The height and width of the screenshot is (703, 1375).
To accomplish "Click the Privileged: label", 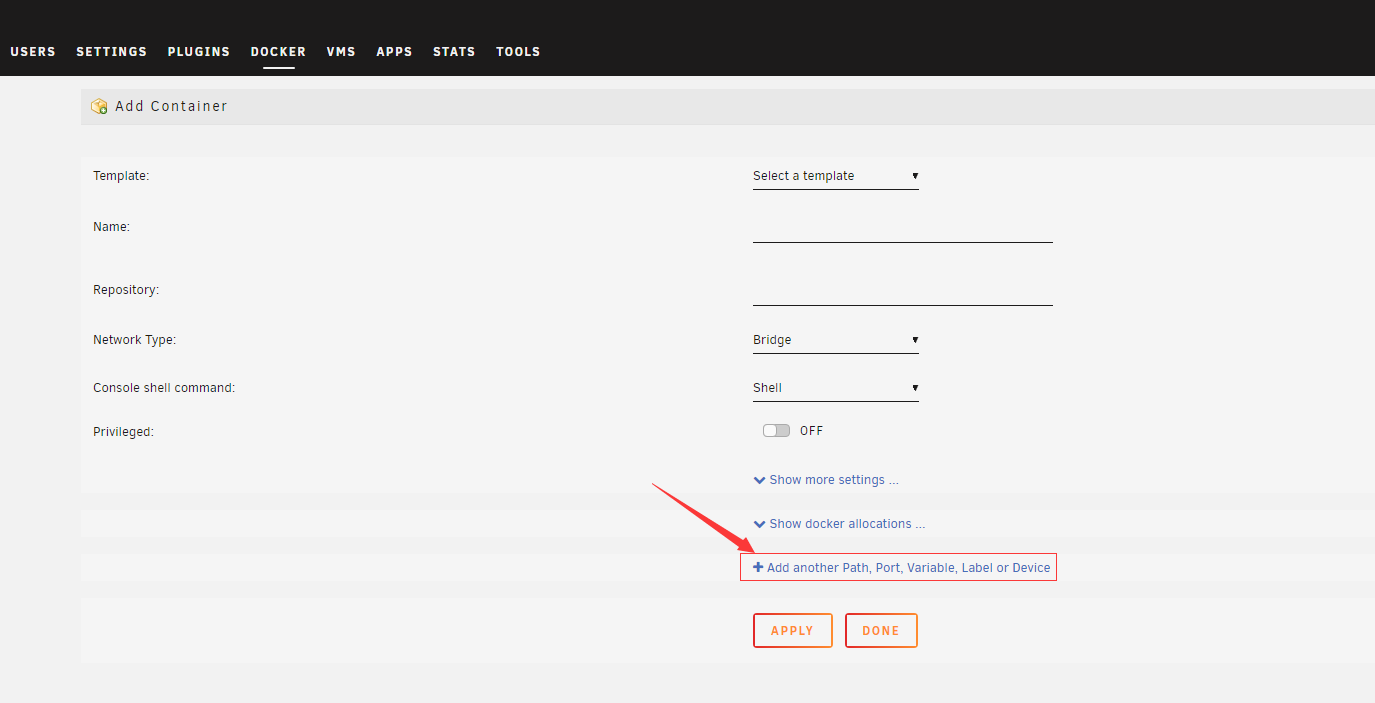I will (123, 432).
